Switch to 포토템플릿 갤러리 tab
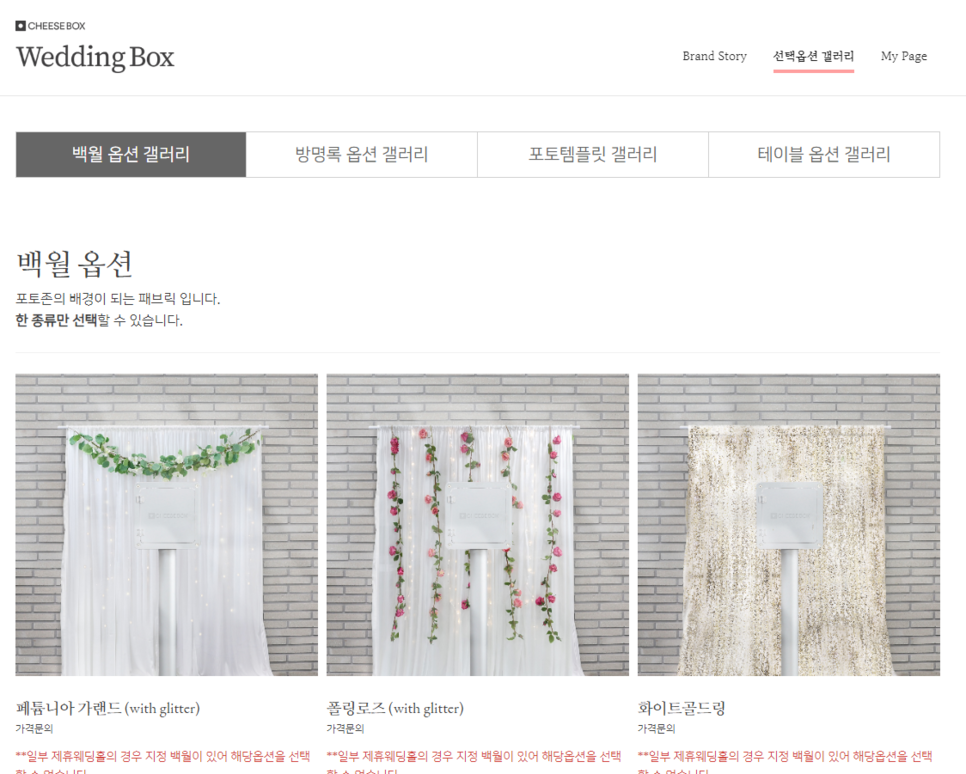This screenshot has height=774, width=966. point(593,154)
